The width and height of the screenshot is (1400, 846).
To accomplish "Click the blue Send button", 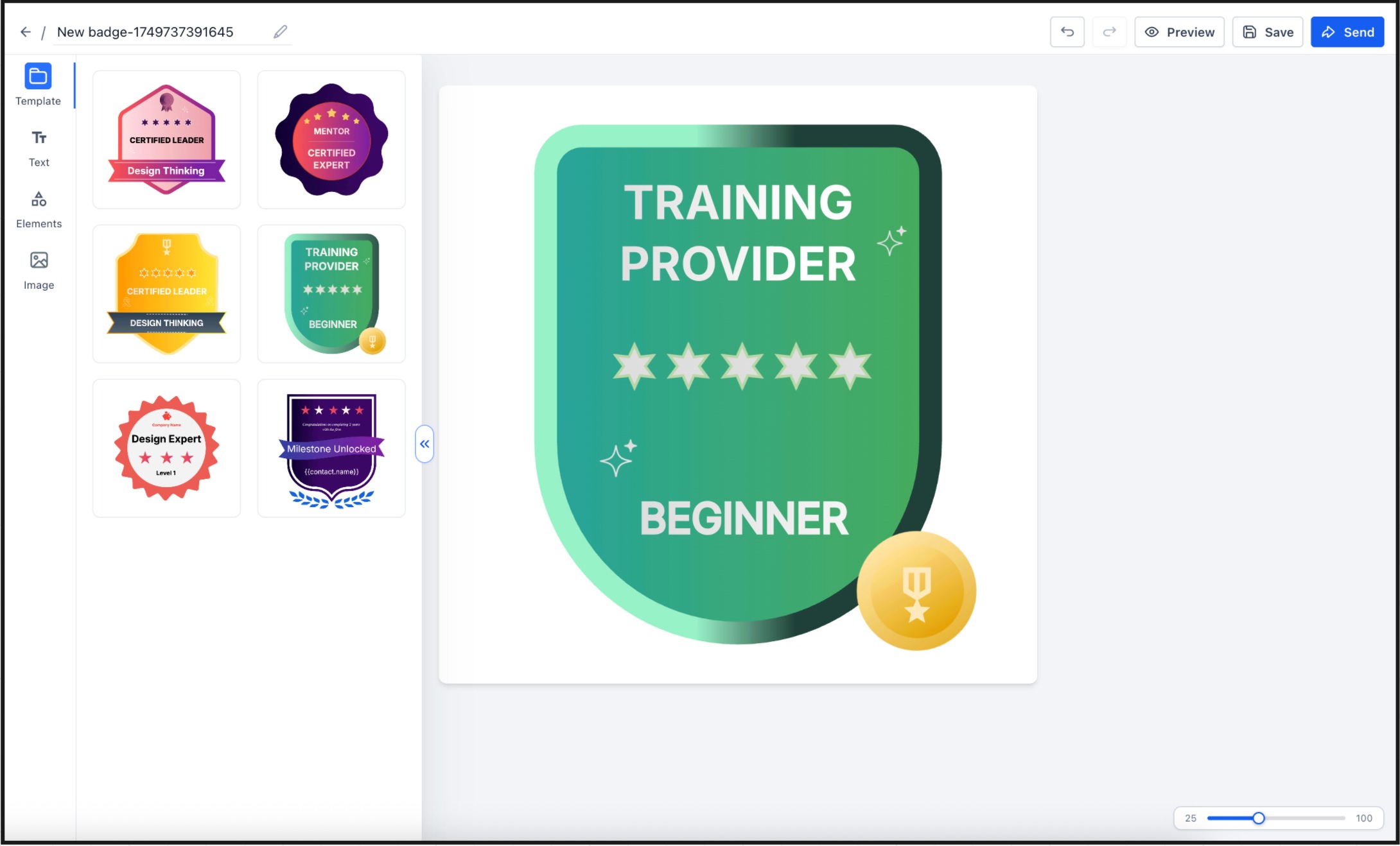I will tap(1347, 32).
